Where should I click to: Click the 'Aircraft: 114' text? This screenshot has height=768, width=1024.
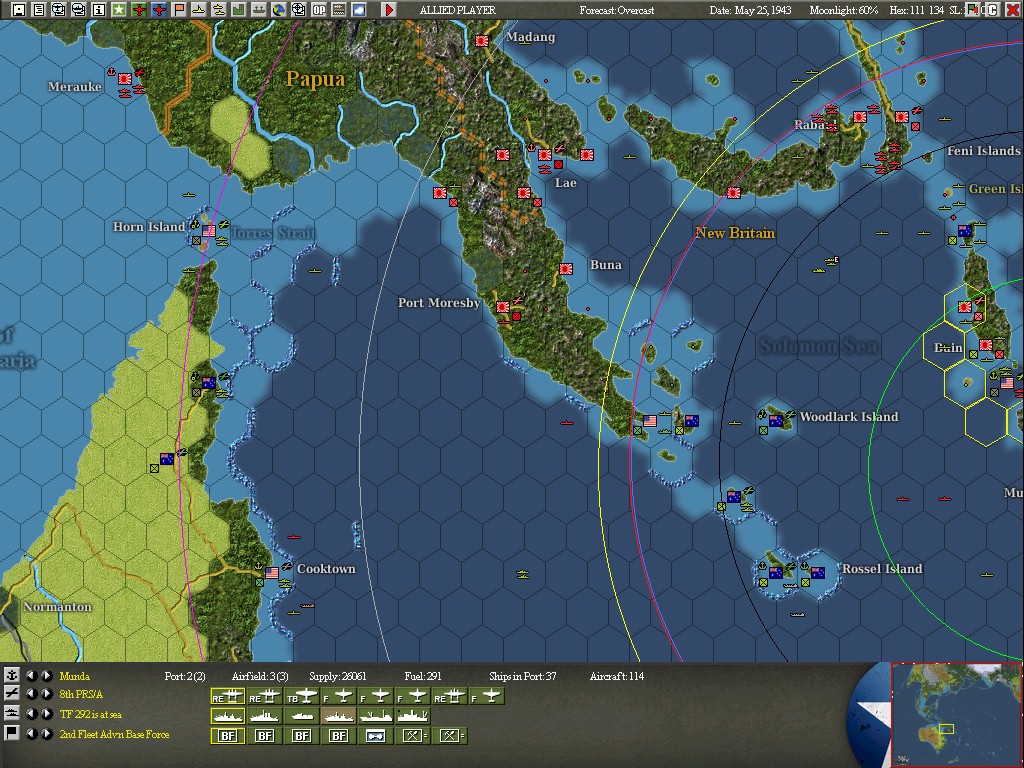(x=616, y=676)
